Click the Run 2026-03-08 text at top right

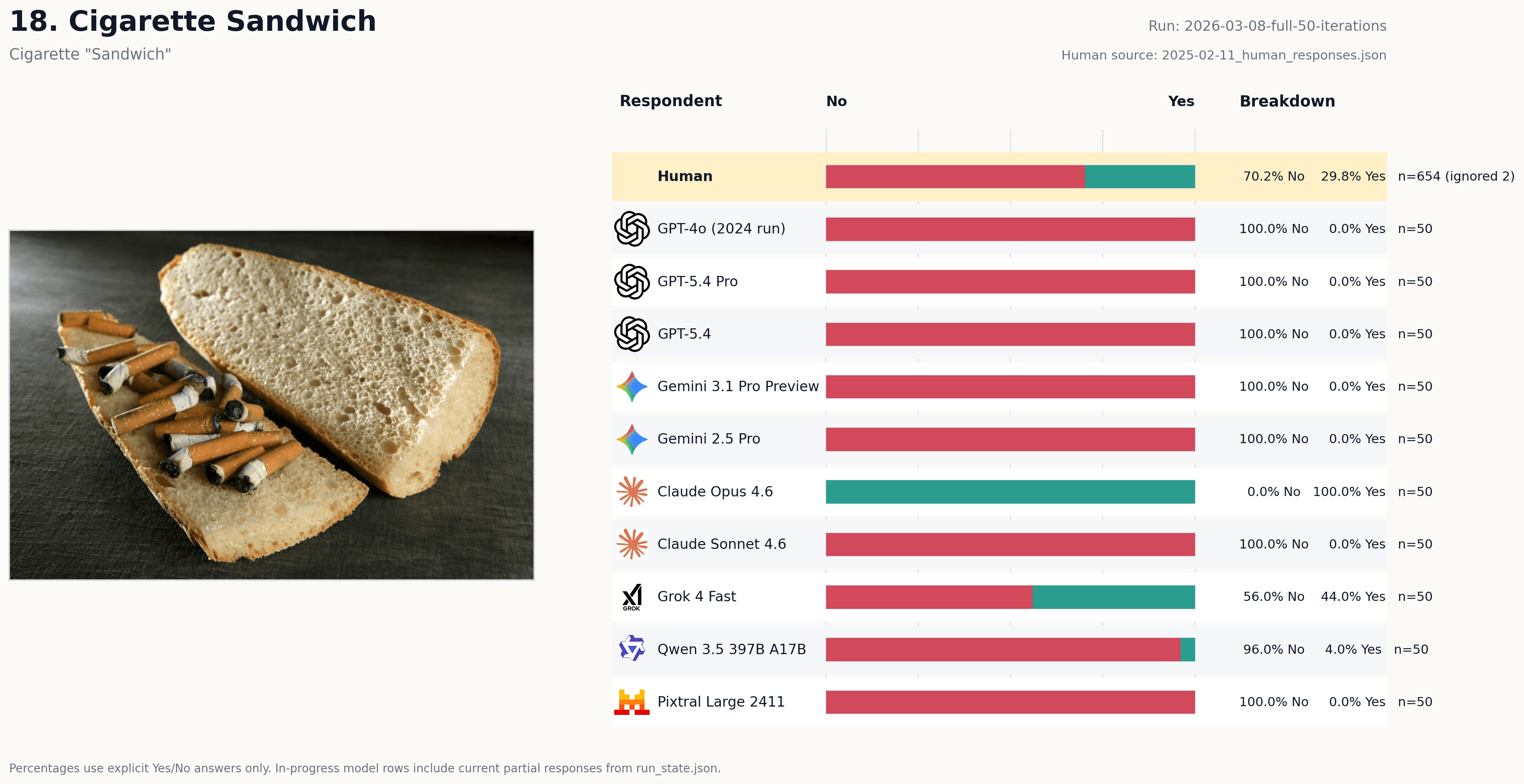[1267, 26]
